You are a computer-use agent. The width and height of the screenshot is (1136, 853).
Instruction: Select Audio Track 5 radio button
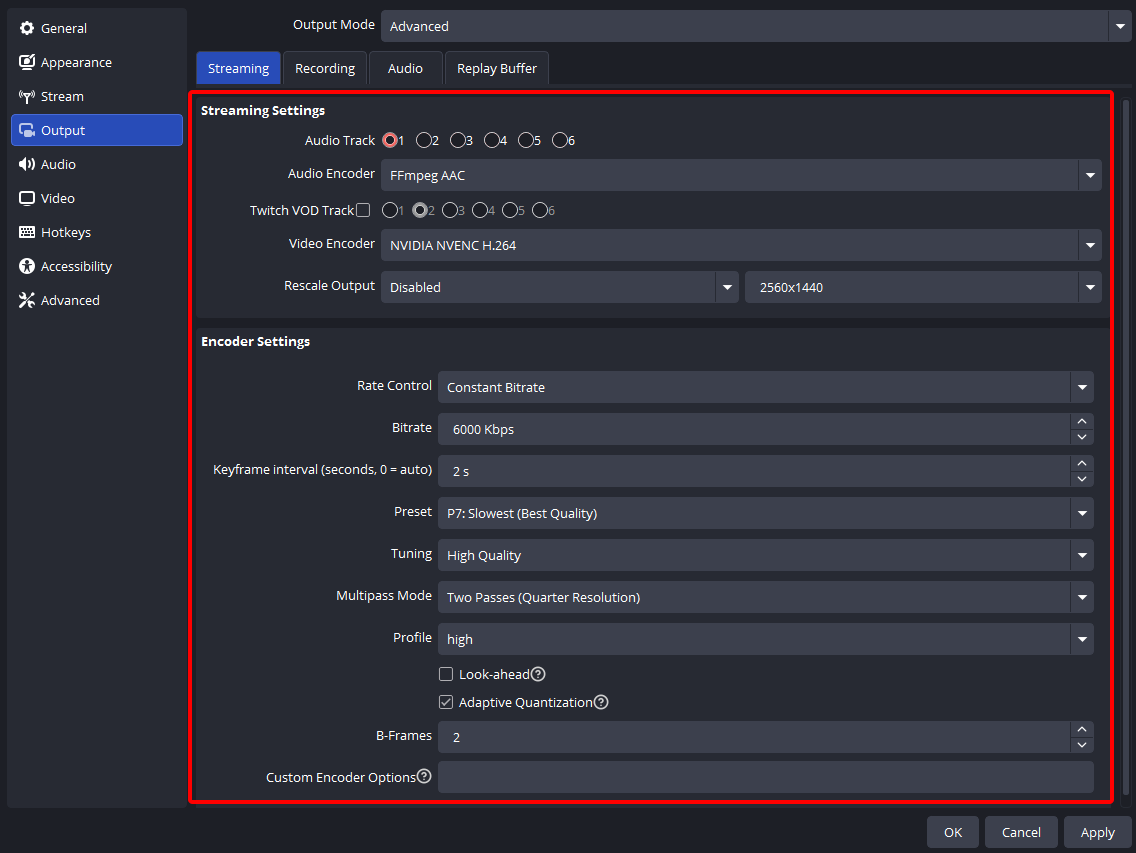[526, 140]
